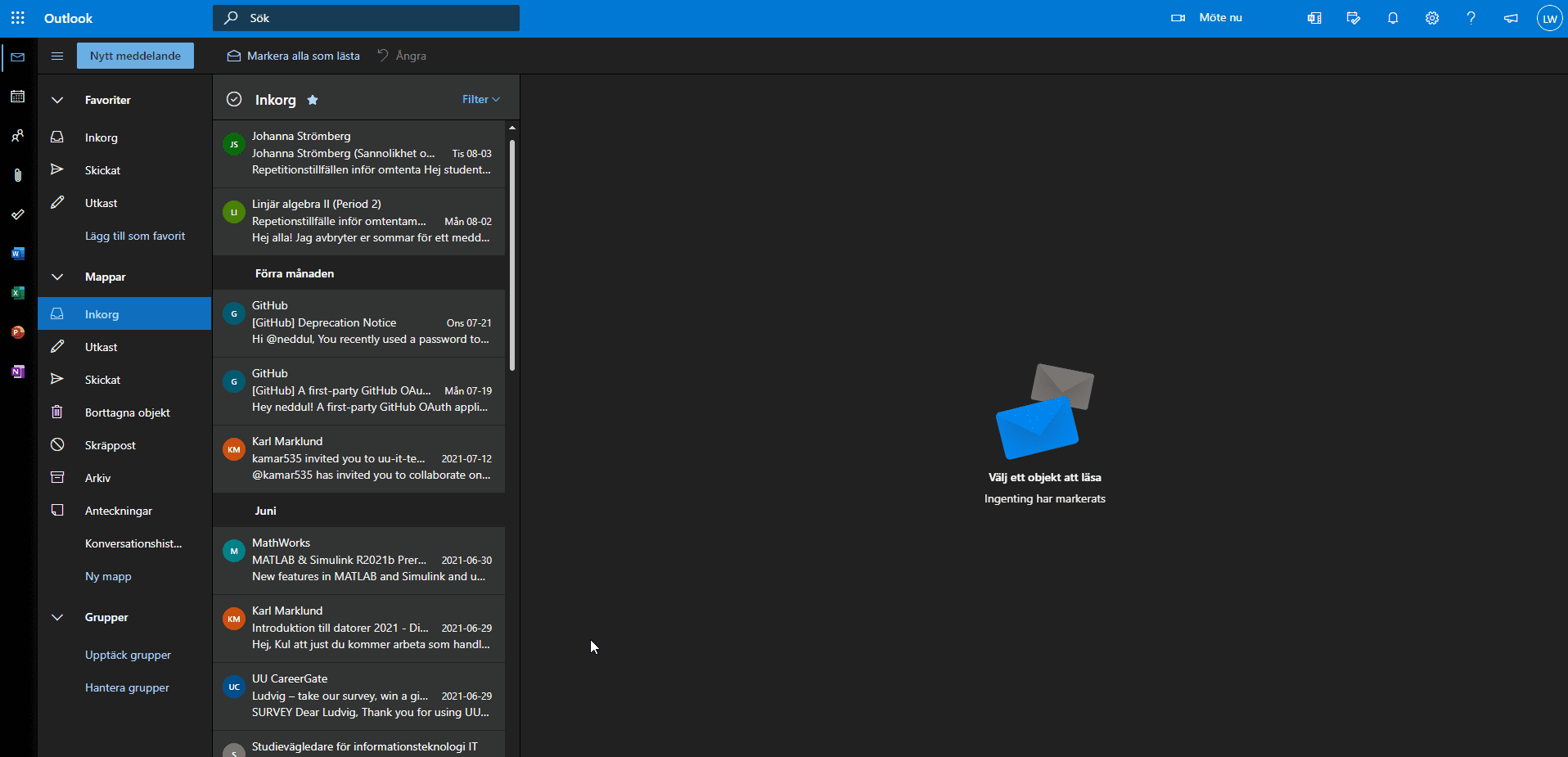Open Introduktion till datorer 2021 email
This screenshot has height=757, width=1568.
pyautogui.click(x=359, y=628)
